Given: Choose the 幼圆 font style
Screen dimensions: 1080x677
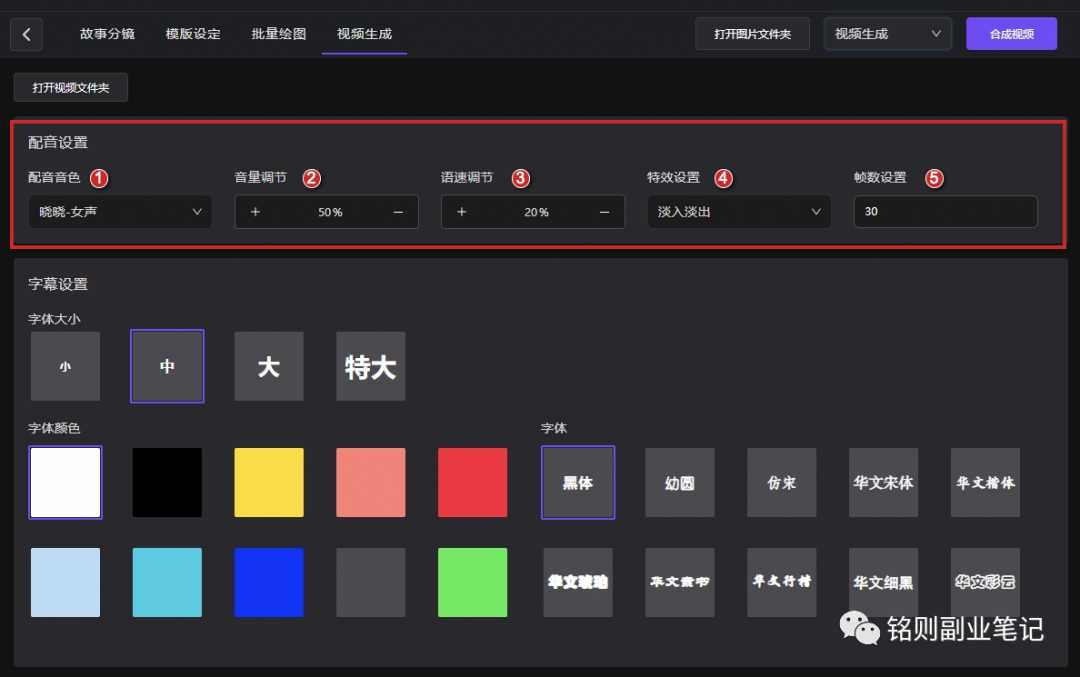Looking at the screenshot, I should (x=680, y=482).
